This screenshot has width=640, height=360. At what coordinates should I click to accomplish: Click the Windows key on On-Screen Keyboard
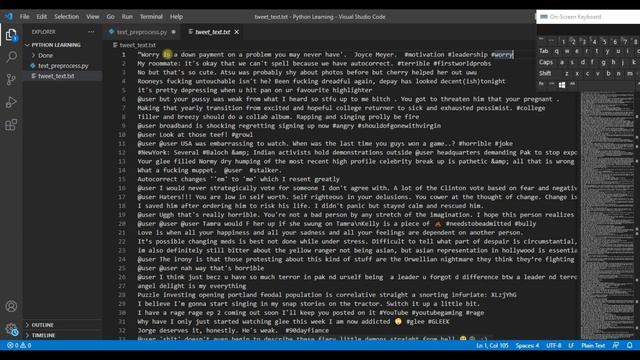562,84
